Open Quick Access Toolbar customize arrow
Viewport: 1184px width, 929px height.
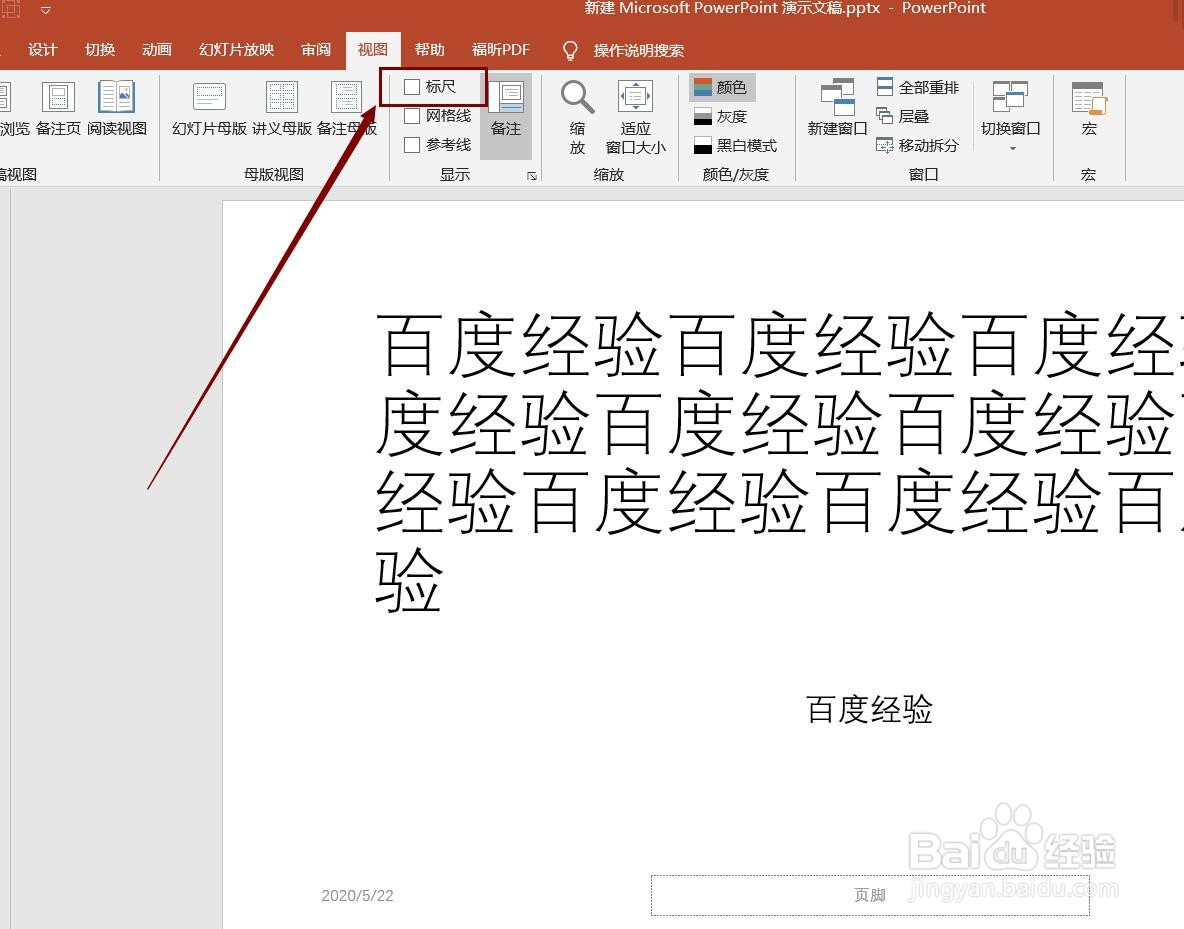point(46,11)
